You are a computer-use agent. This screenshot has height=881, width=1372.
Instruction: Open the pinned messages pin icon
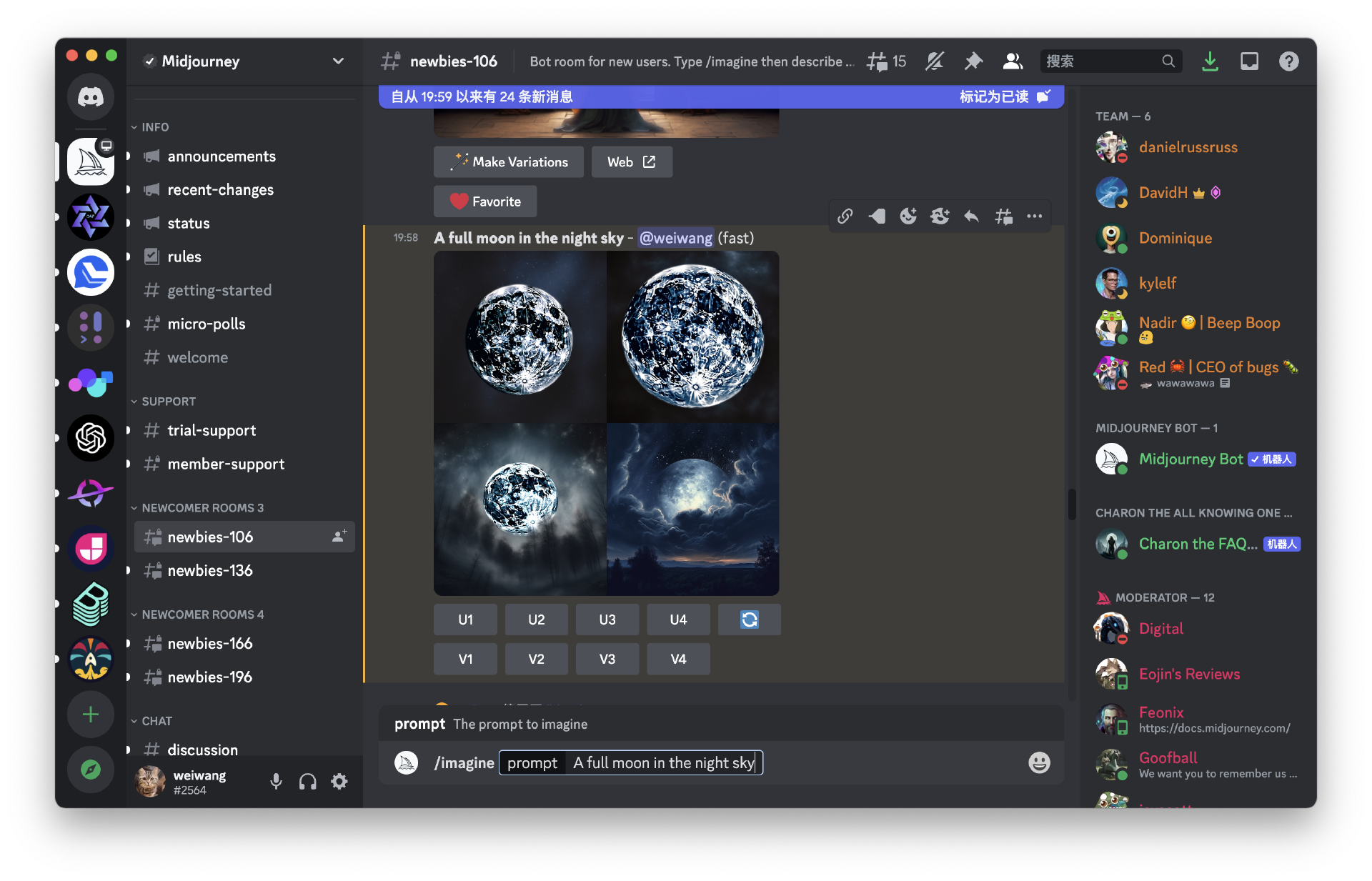tap(973, 61)
